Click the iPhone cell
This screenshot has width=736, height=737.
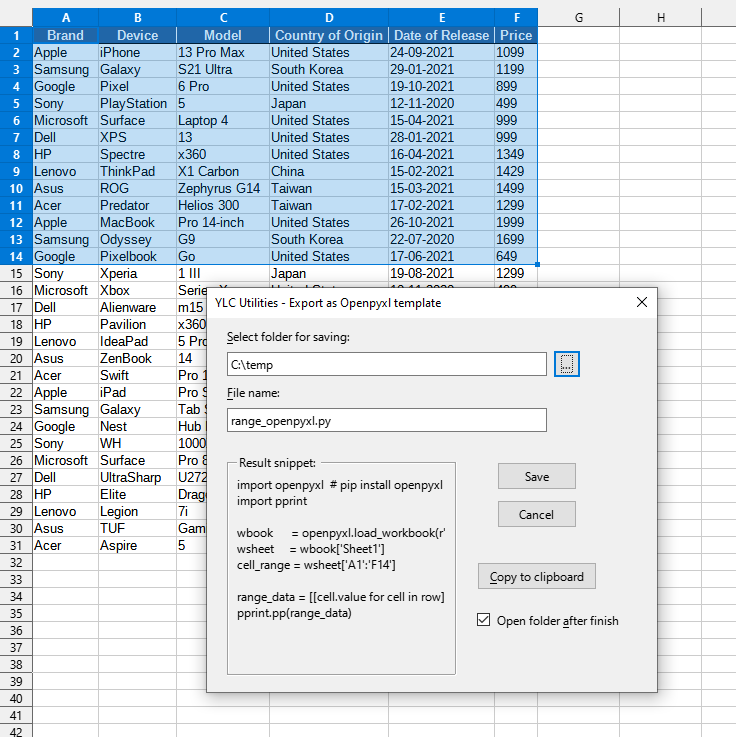137,52
